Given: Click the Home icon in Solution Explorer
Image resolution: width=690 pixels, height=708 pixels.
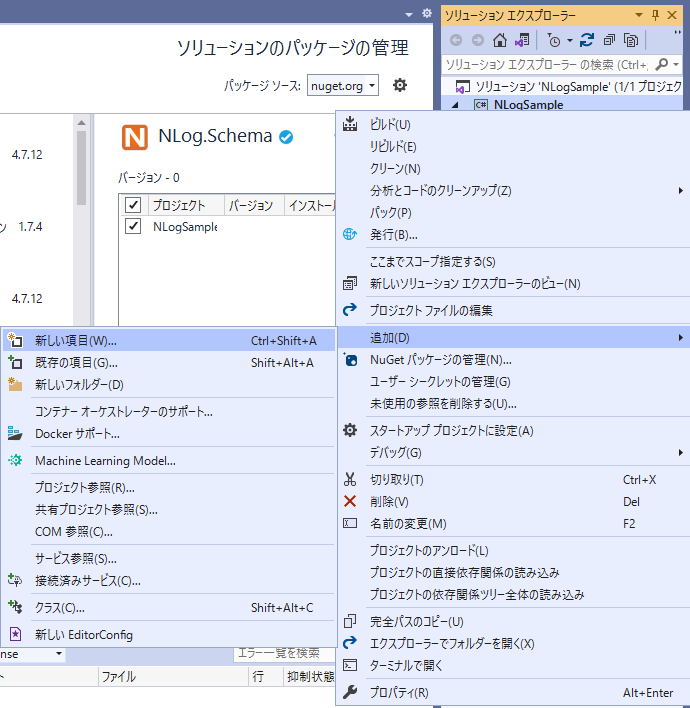Looking at the screenshot, I should point(499,40).
